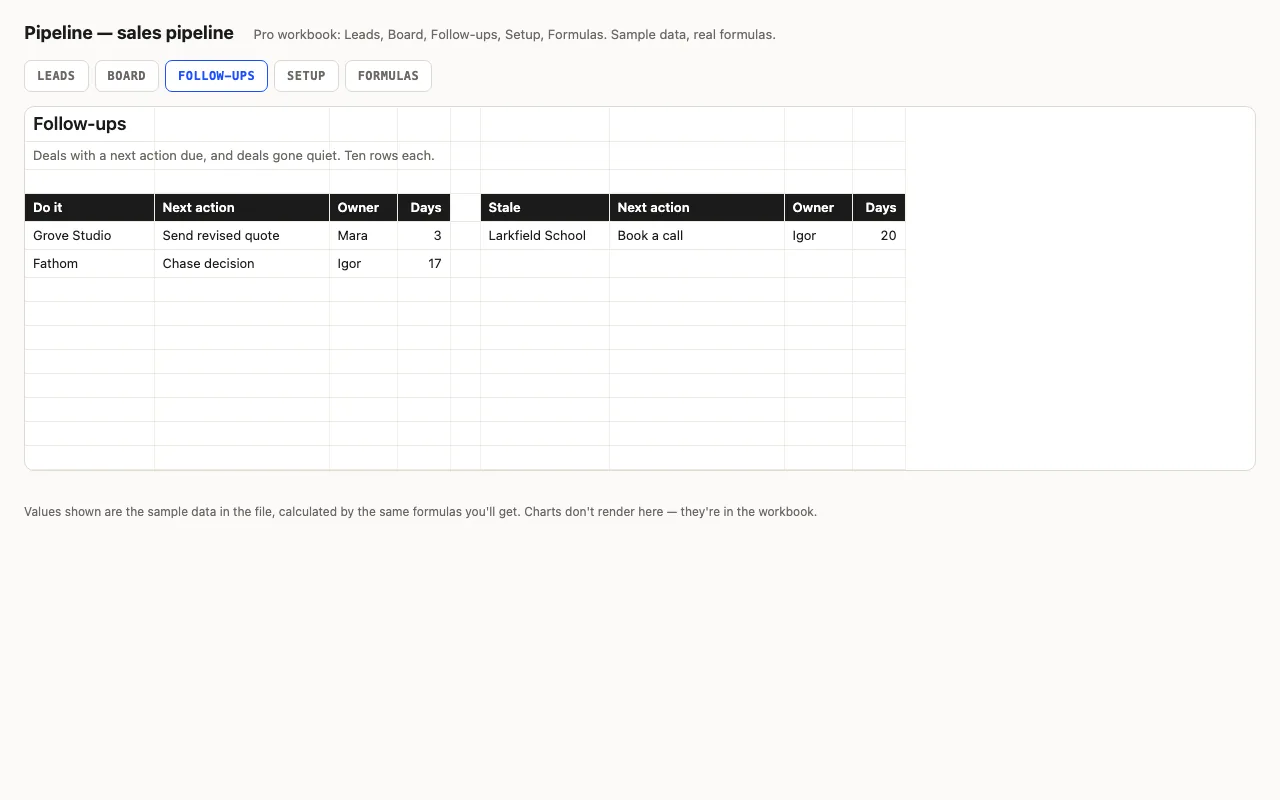Select the 'Do it' column header
1280x800 pixels.
pos(90,208)
